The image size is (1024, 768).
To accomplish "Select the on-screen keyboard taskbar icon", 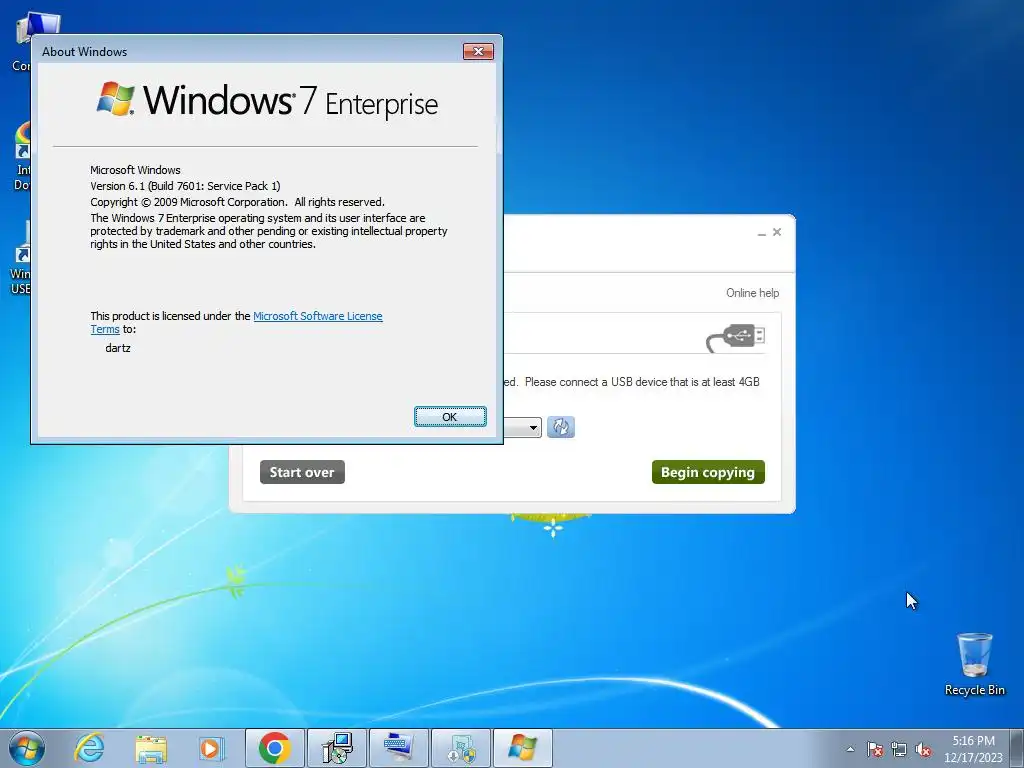I will [399, 748].
